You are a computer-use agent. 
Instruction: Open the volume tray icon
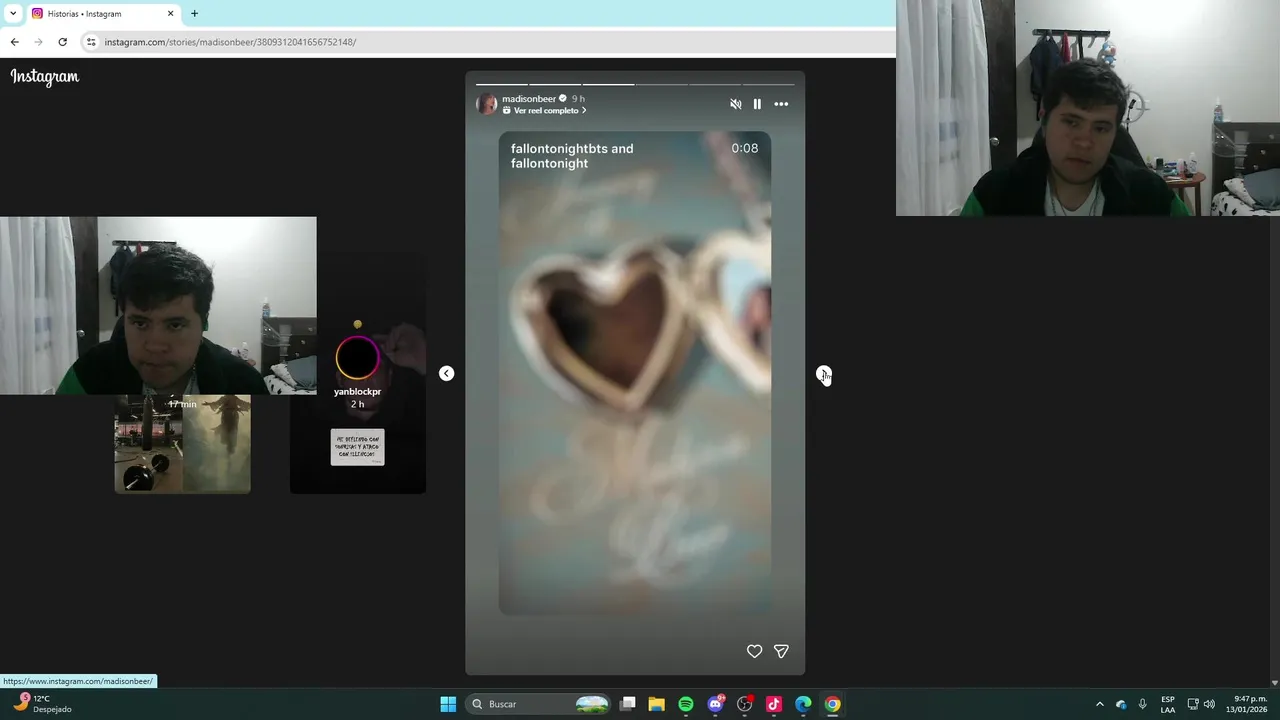(1209, 704)
